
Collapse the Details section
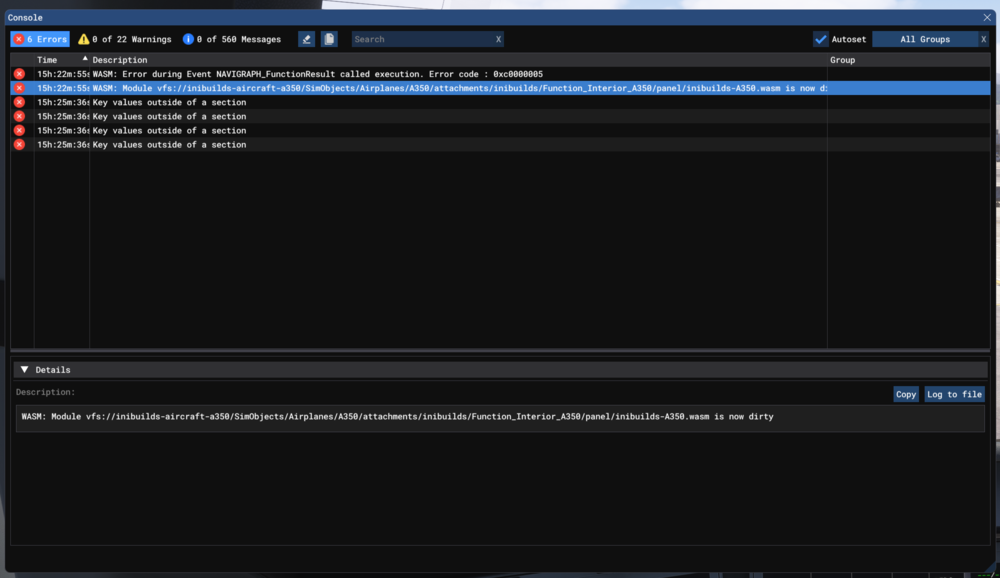tap(25, 370)
